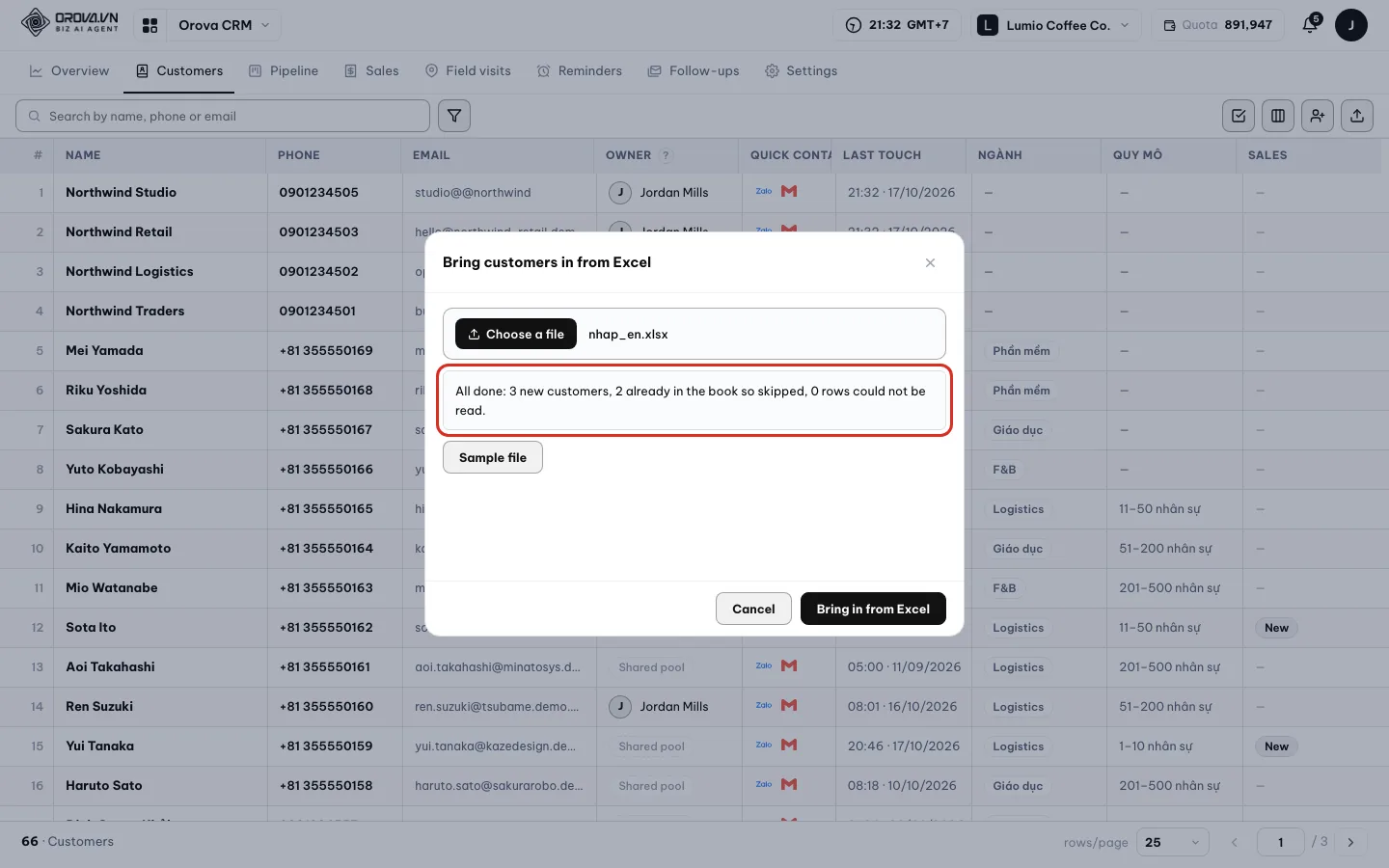
Task: Click Zalo icon in Ren Suzuki row
Action: pos(764,705)
